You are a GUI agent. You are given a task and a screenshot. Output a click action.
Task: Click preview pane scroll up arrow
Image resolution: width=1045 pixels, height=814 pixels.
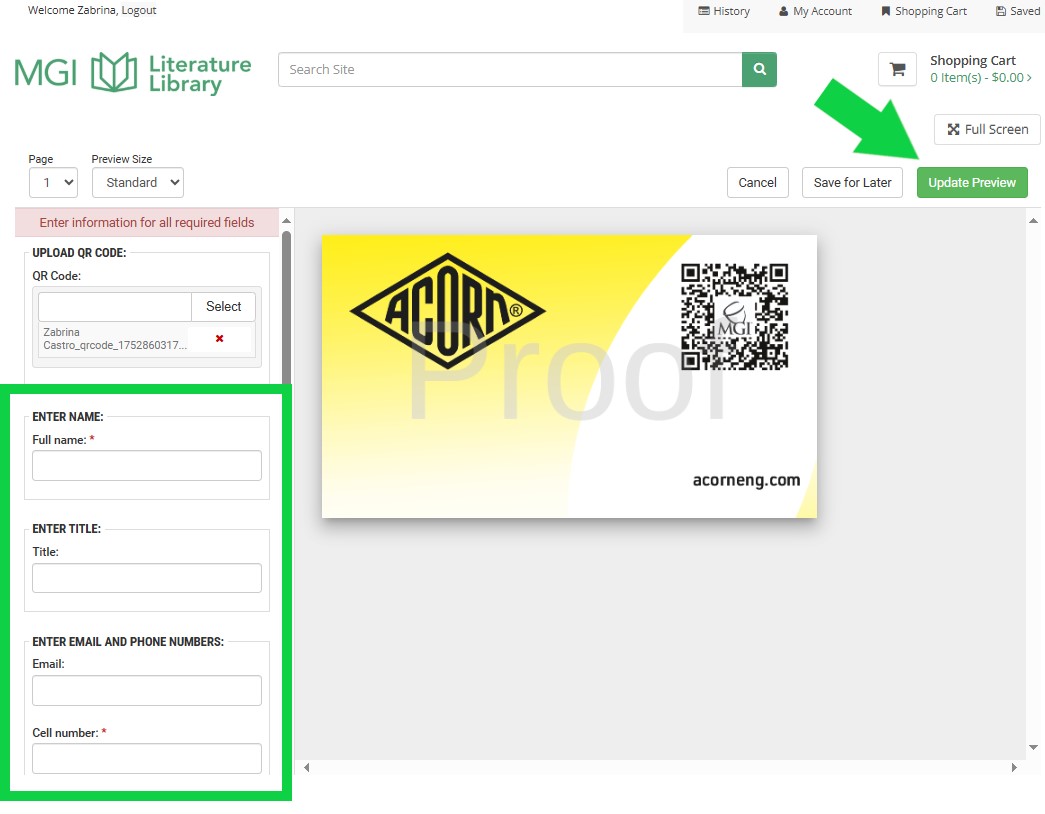(1034, 221)
